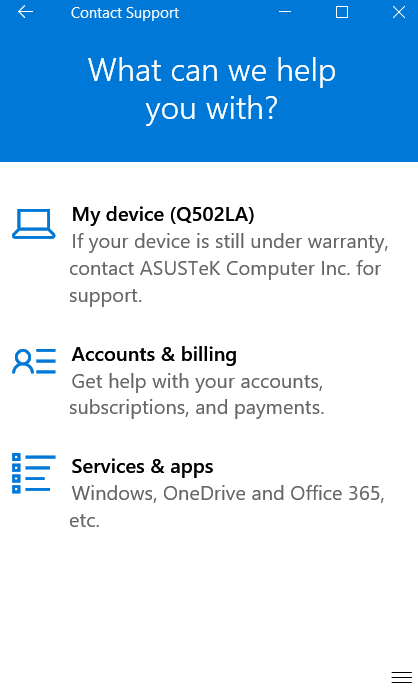The width and height of the screenshot is (418, 700).
Task: Click the 'etc.' text under Services & apps
Action: pos(84,521)
